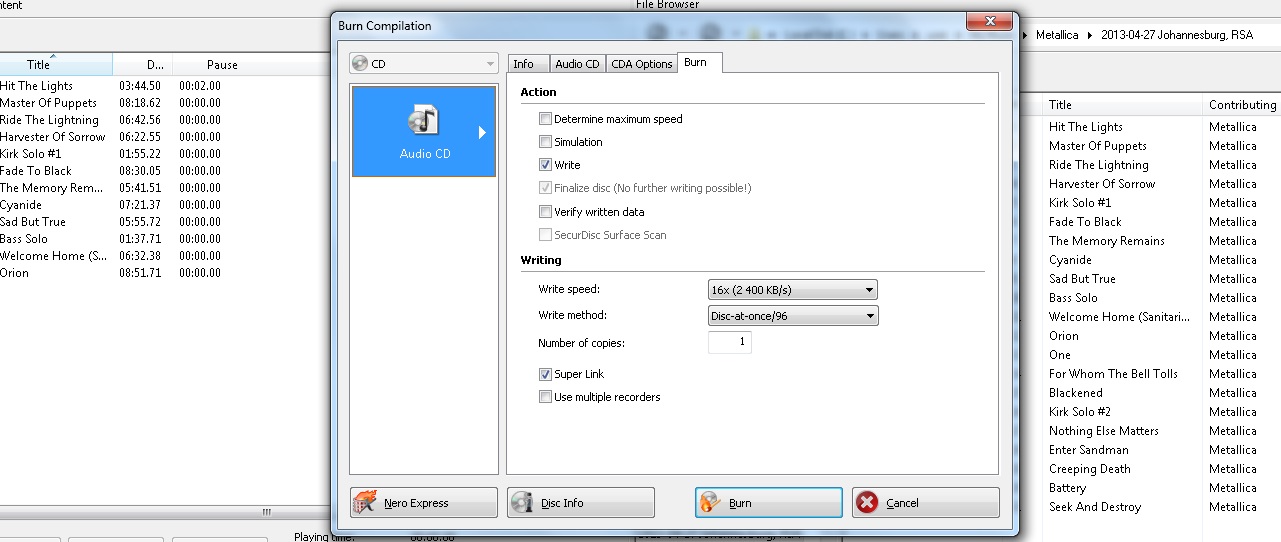1281x542 pixels.
Task: Select Sad But True in compilation track list
Action: tap(33, 222)
